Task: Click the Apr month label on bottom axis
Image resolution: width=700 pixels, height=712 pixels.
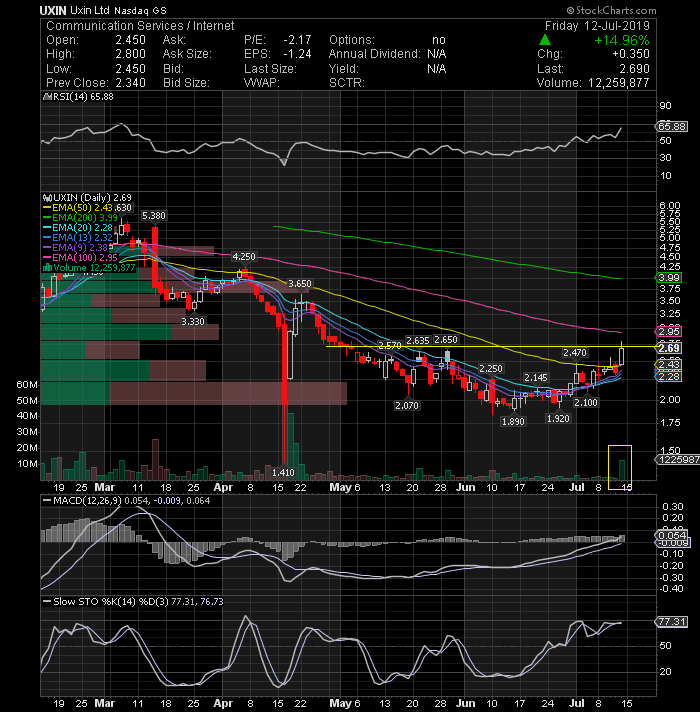Action: (x=223, y=703)
